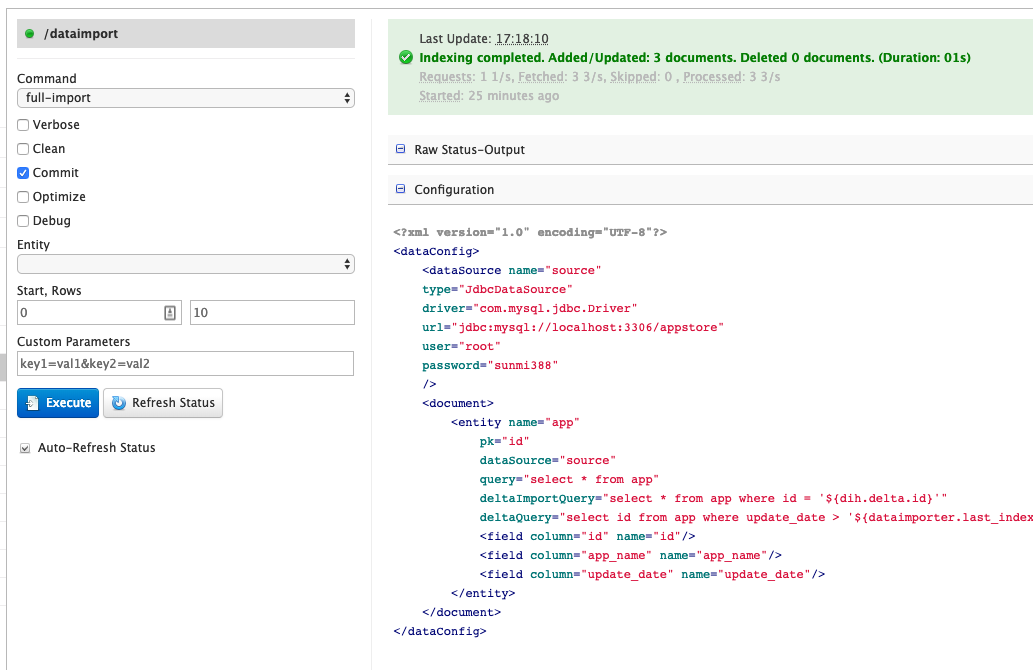Click the Rows field containing 10
1033x670 pixels.
point(272,312)
